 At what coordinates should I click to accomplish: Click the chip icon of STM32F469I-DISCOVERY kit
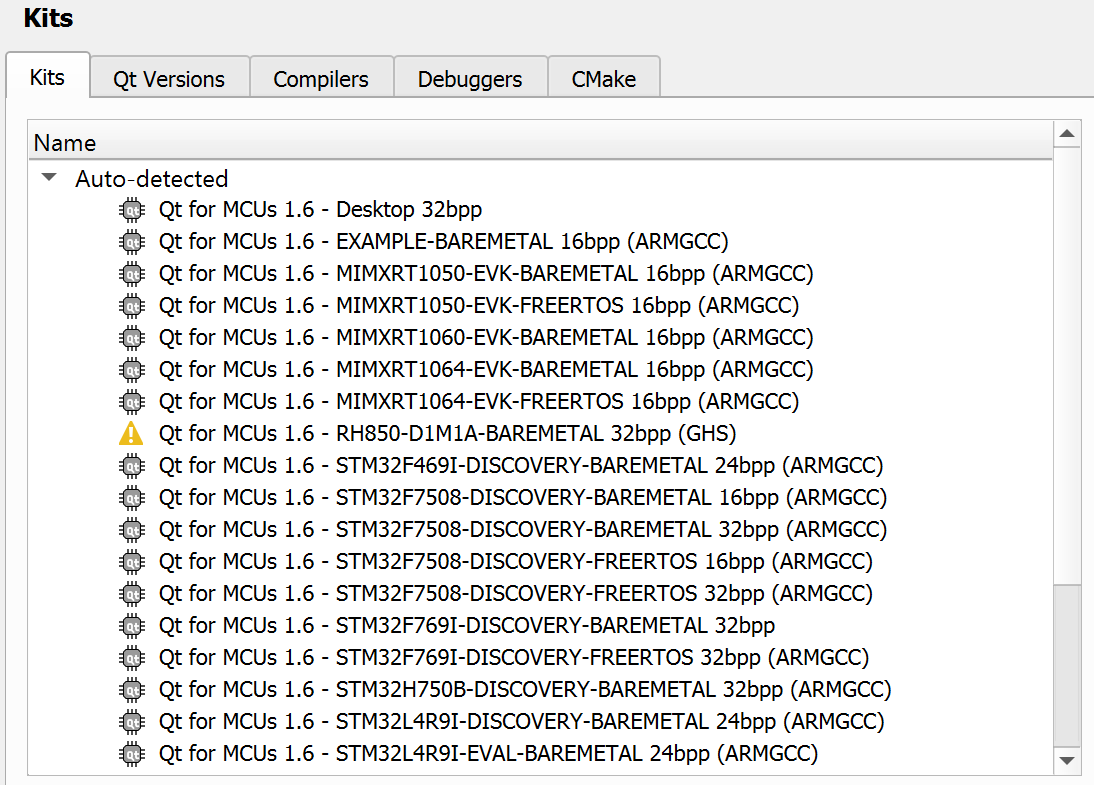tap(131, 466)
